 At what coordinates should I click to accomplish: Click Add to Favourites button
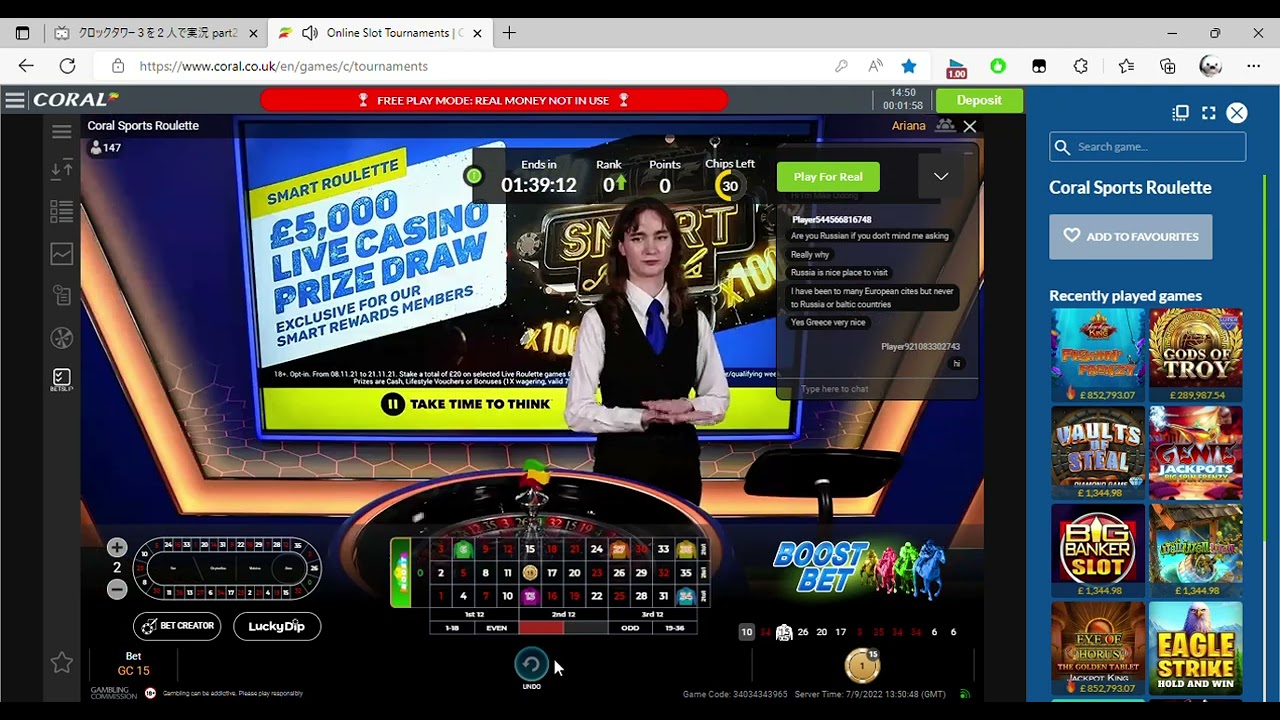1130,237
